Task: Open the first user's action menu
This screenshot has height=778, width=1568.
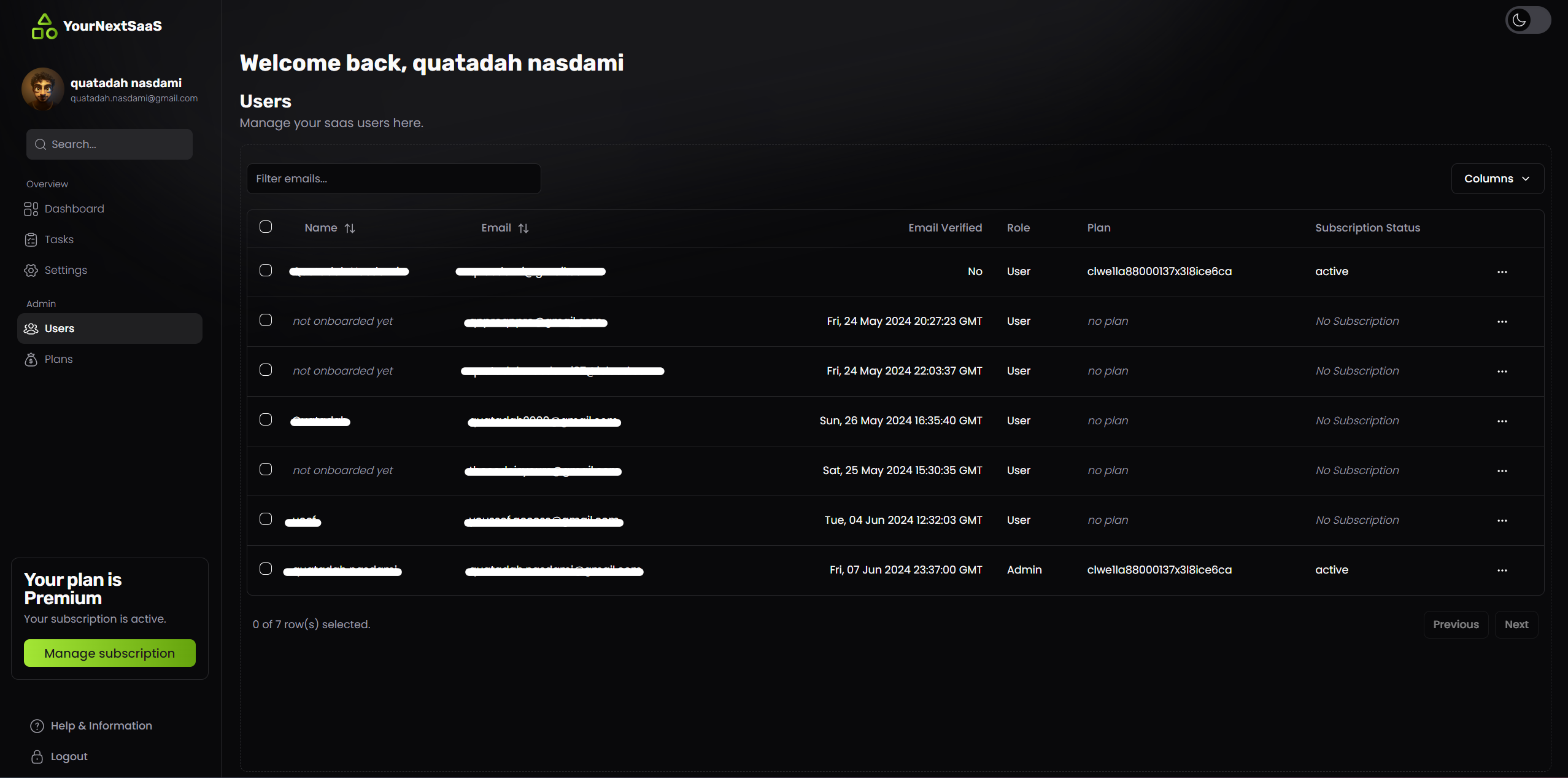Action: (x=1502, y=272)
